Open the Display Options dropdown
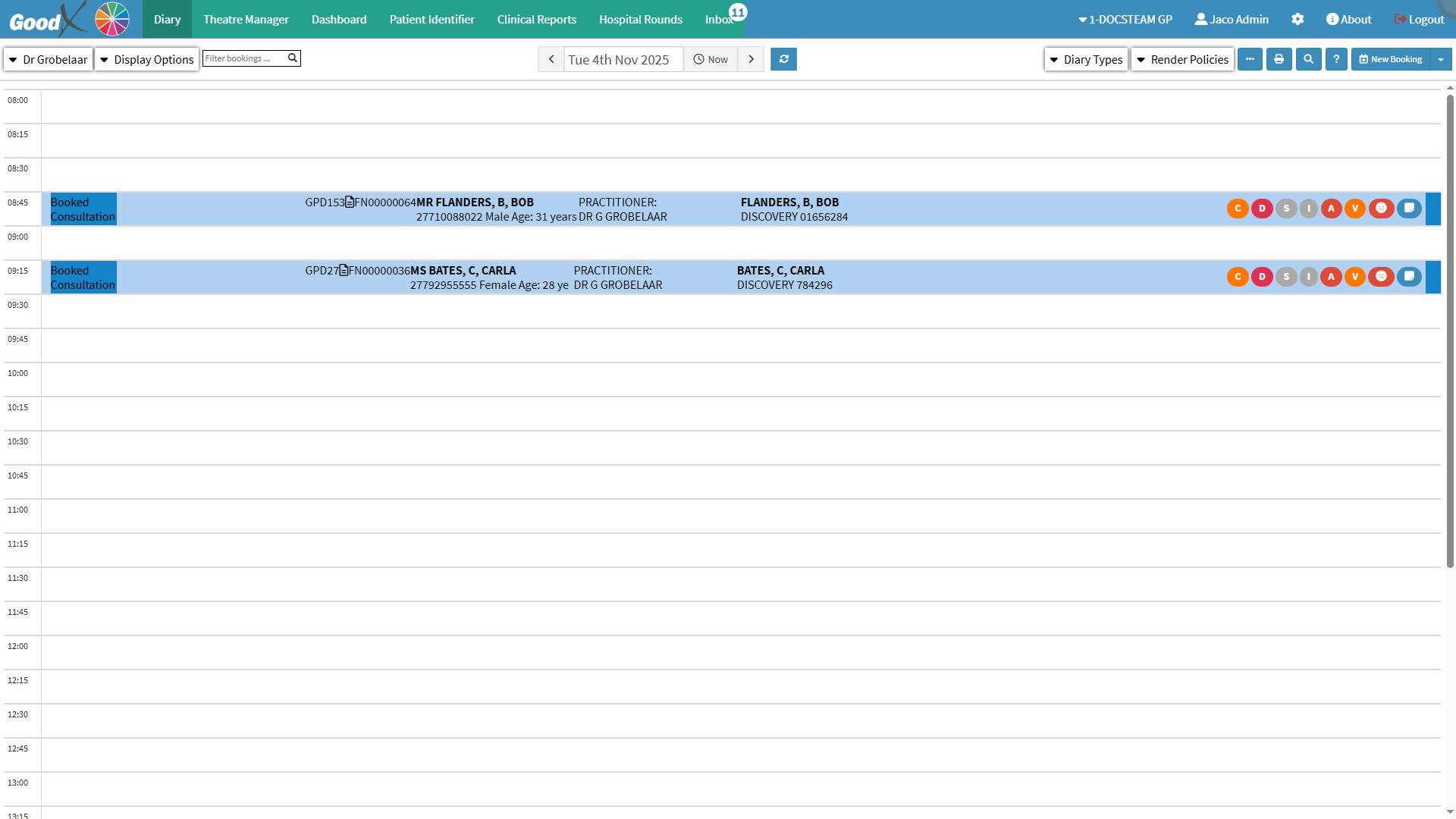The image size is (1456, 819). tap(147, 59)
